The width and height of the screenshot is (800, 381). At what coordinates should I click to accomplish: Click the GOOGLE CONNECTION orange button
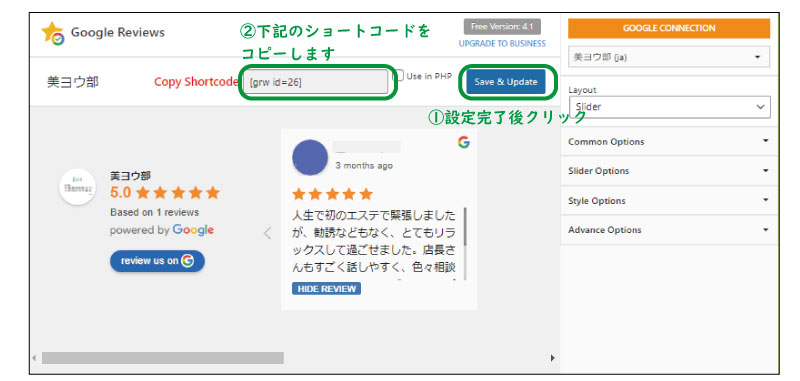click(x=669, y=29)
